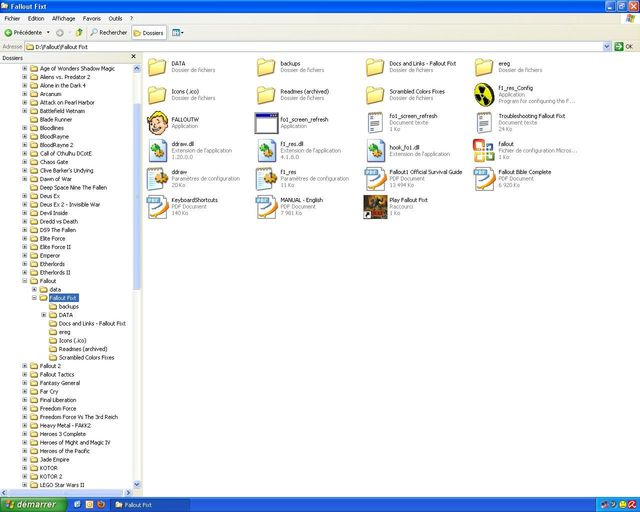The image size is (640, 512).
Task: Click the démarrer Start button
Action: tap(33, 505)
